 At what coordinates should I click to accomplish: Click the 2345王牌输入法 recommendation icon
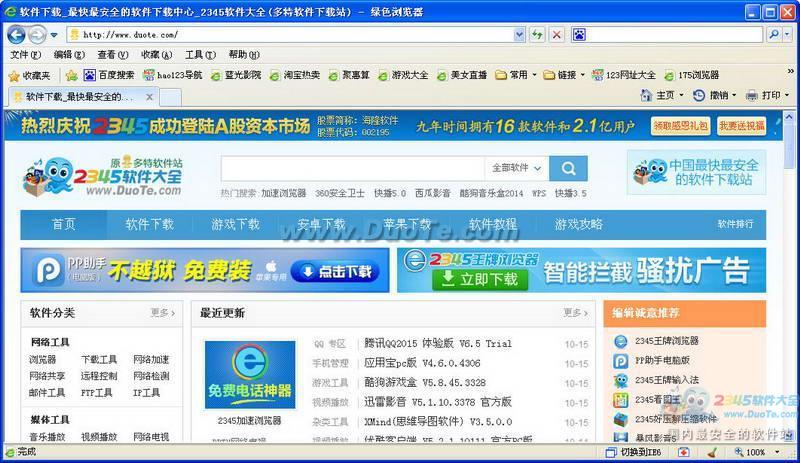(620, 380)
